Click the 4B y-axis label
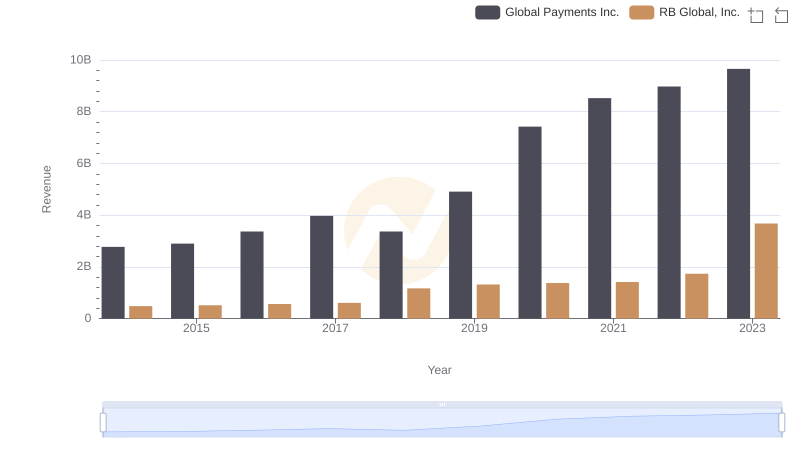800x461 pixels. tap(84, 215)
